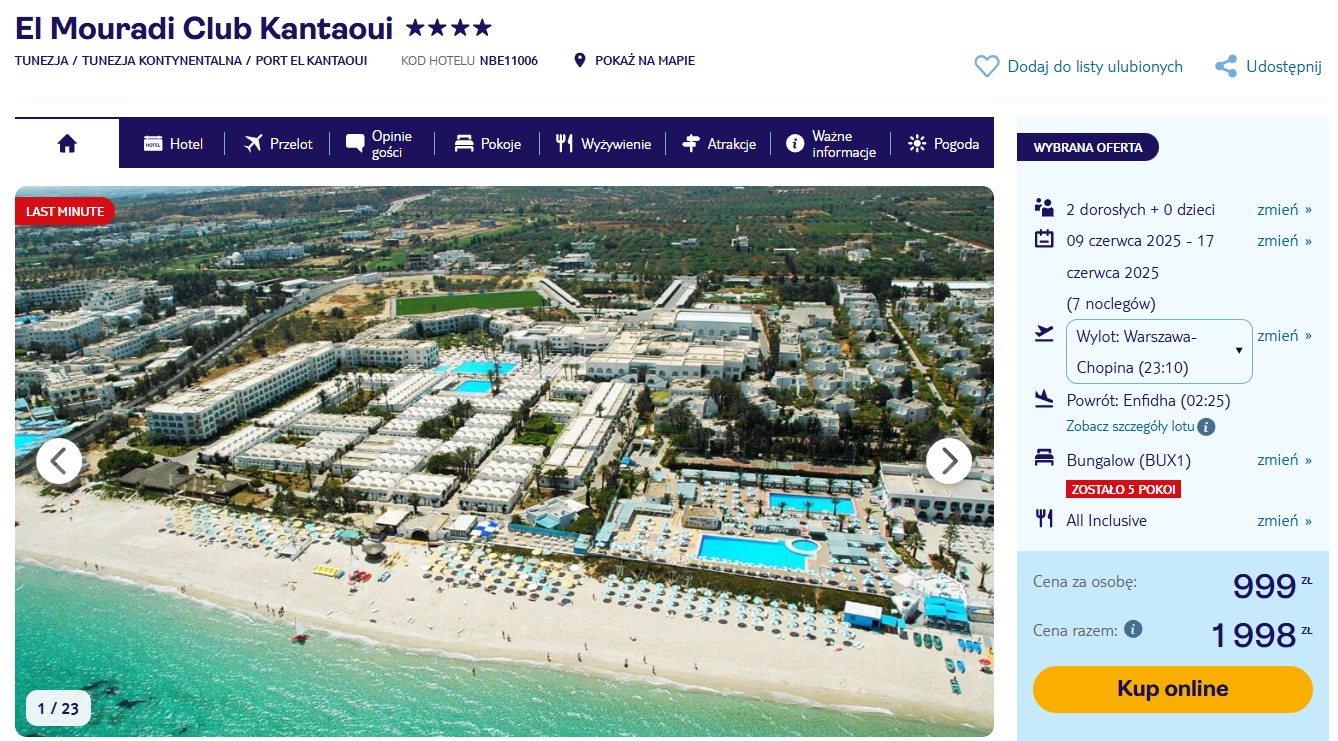This screenshot has height=741, width=1338.
Task: Click info icon beside flight details
Action: coord(1207,427)
